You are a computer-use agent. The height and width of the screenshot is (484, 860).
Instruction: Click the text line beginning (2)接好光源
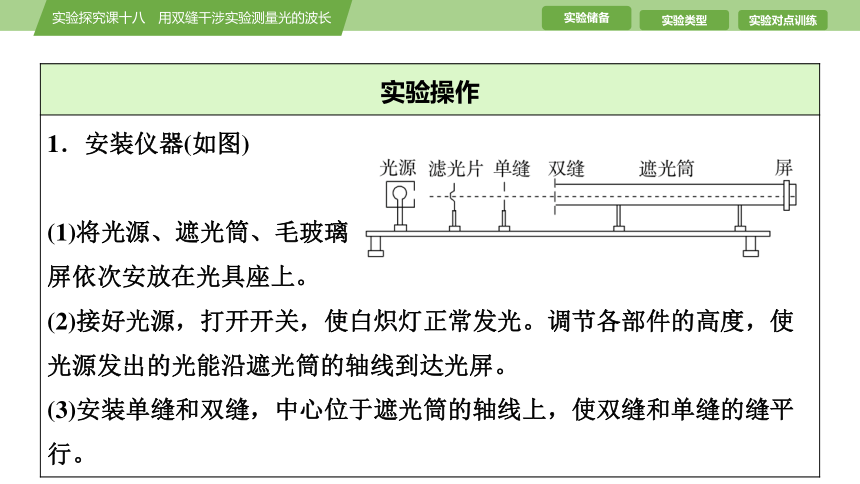pos(420,321)
